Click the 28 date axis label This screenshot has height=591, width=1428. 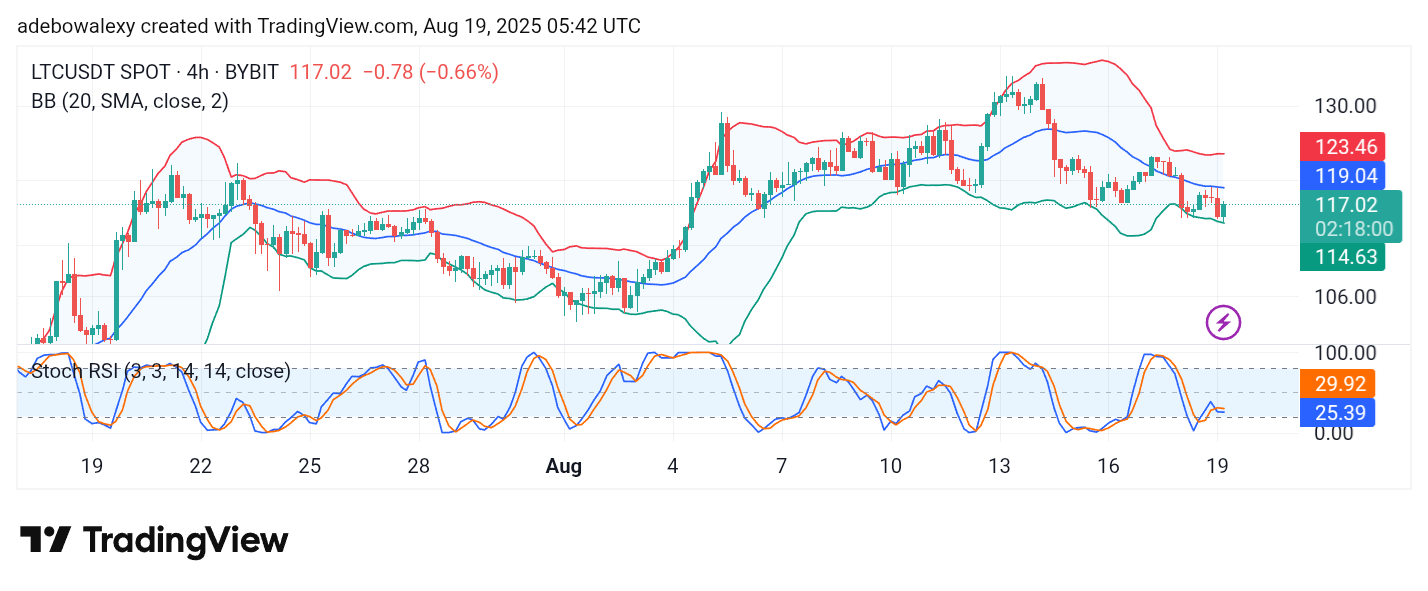tap(419, 466)
